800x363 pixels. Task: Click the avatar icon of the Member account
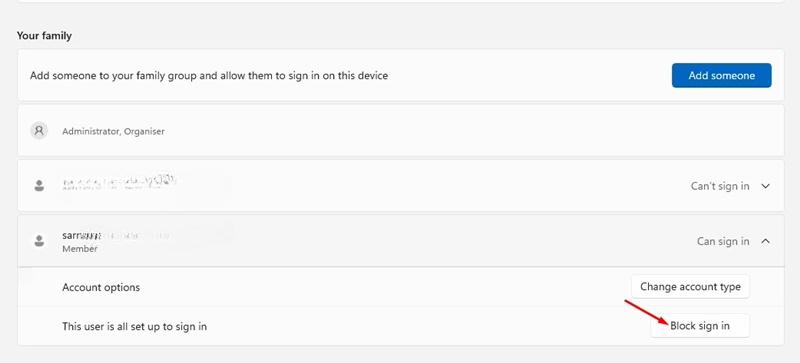pyautogui.click(x=39, y=241)
